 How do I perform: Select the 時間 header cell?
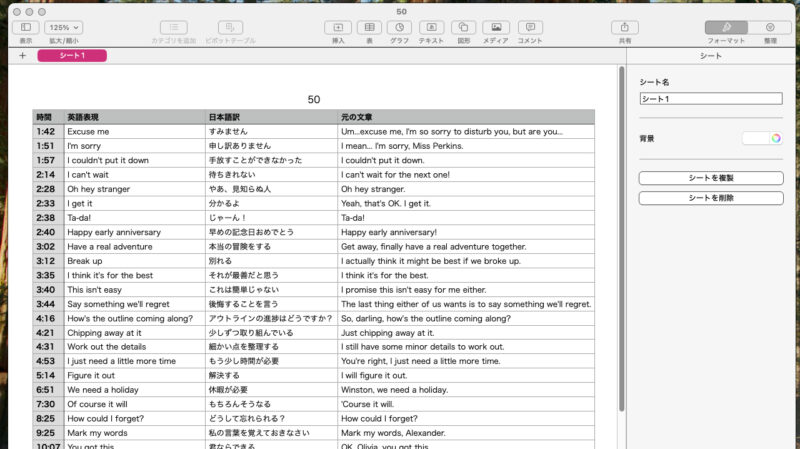(x=48, y=117)
